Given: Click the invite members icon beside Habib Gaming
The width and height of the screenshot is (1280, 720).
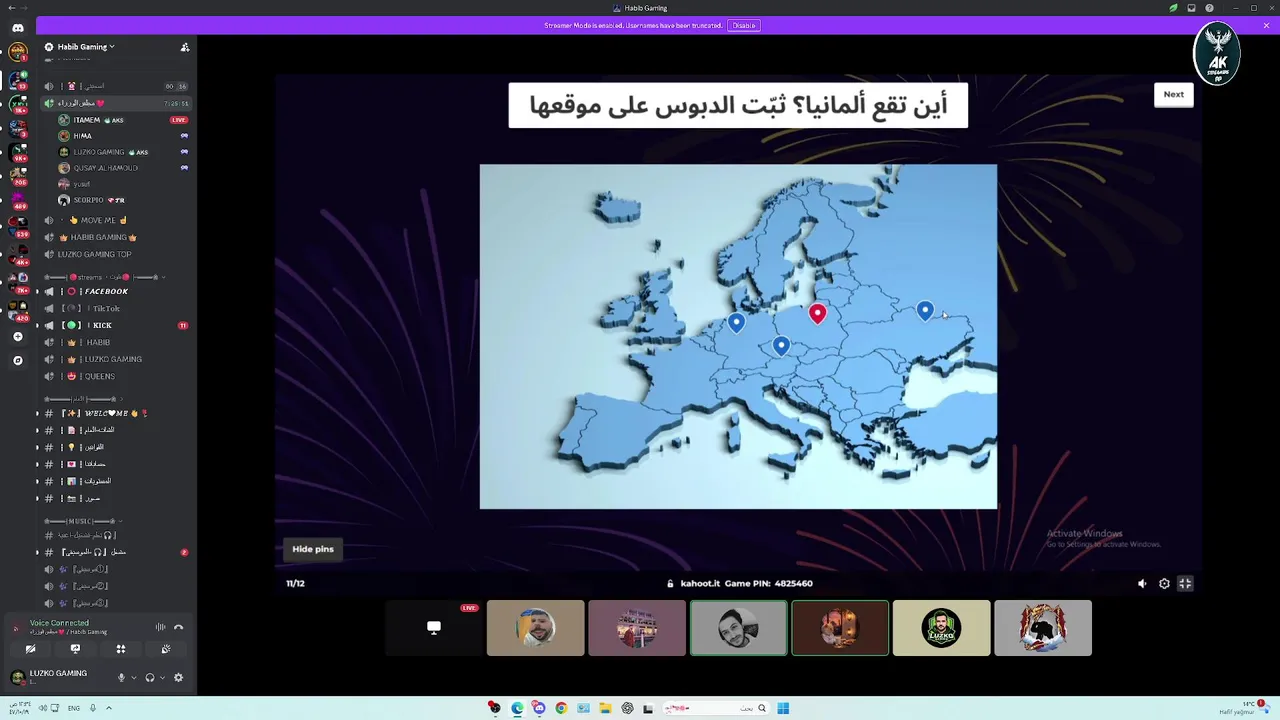Looking at the screenshot, I should point(185,47).
